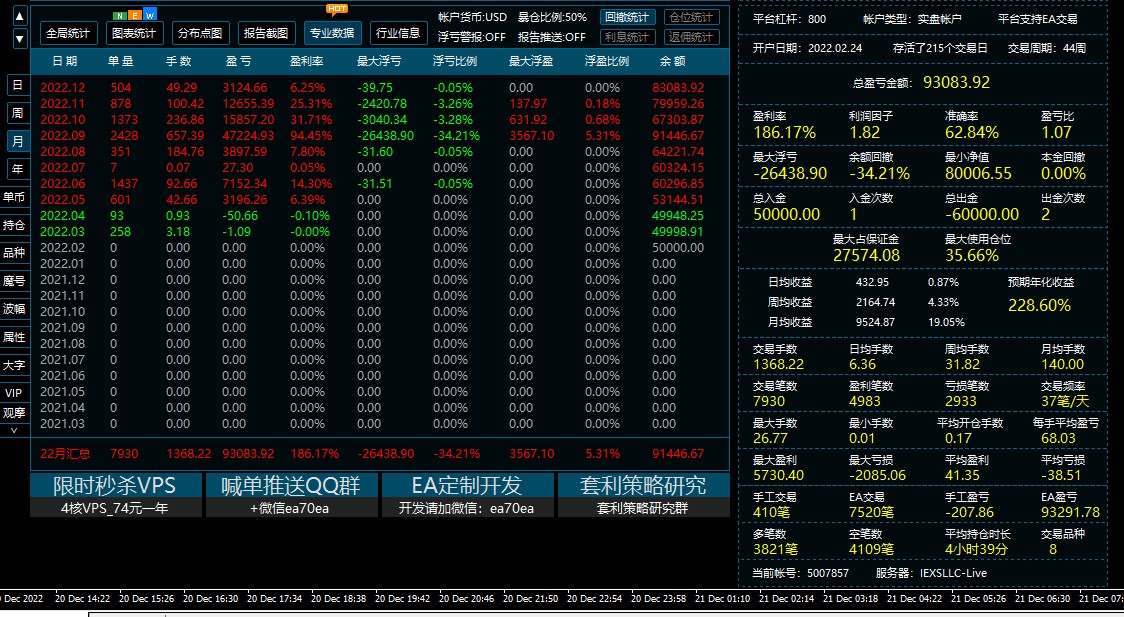Click the 22月汇总 summary row label
1124x617 pixels.
tap(65, 454)
